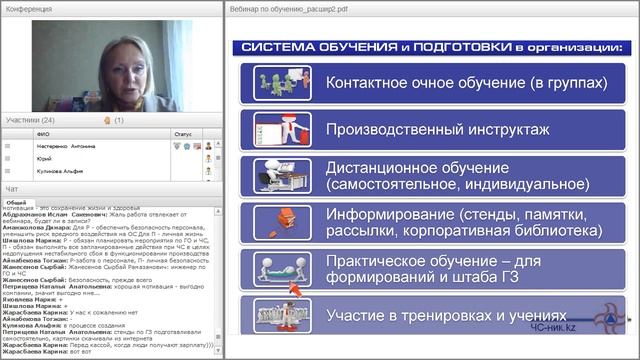Click the group training icon on the slide
Viewport: 640px width, 360px height.
coord(282,83)
